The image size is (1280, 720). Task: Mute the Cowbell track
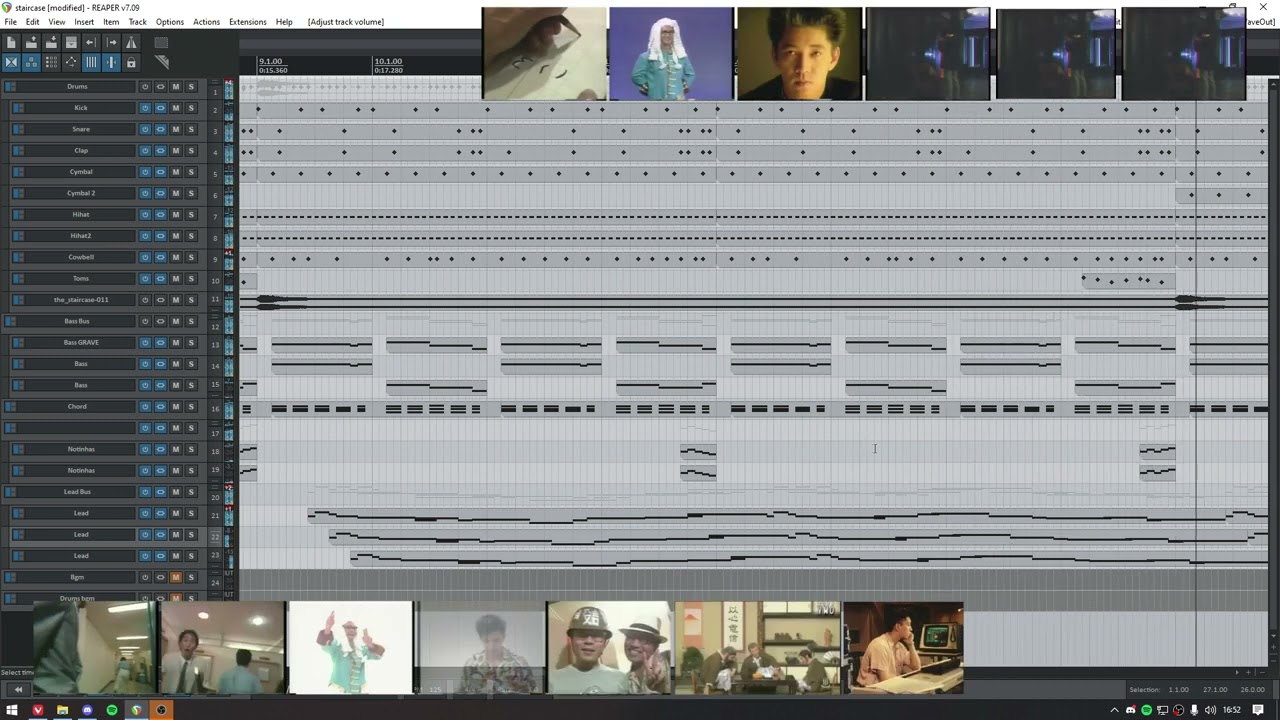click(x=176, y=257)
